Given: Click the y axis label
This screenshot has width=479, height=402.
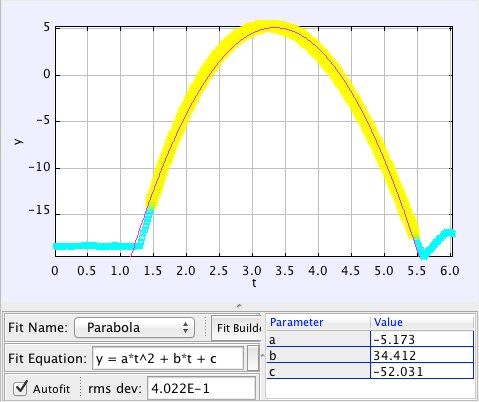Looking at the screenshot, I should [19, 141].
